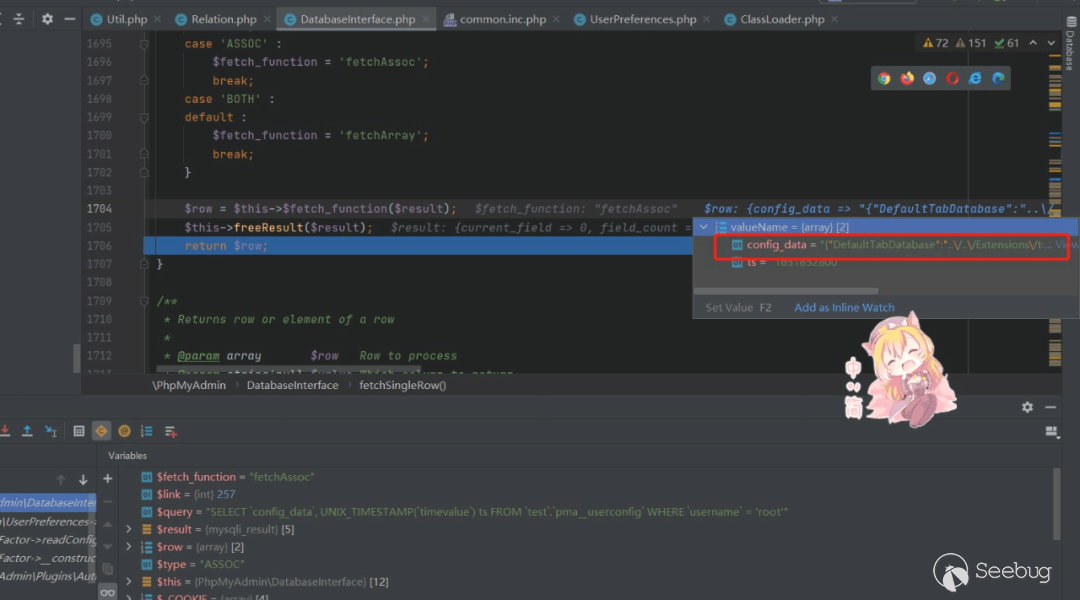Switch to the UserPreferences.php tab
The height and width of the screenshot is (600, 1080).
(635, 19)
